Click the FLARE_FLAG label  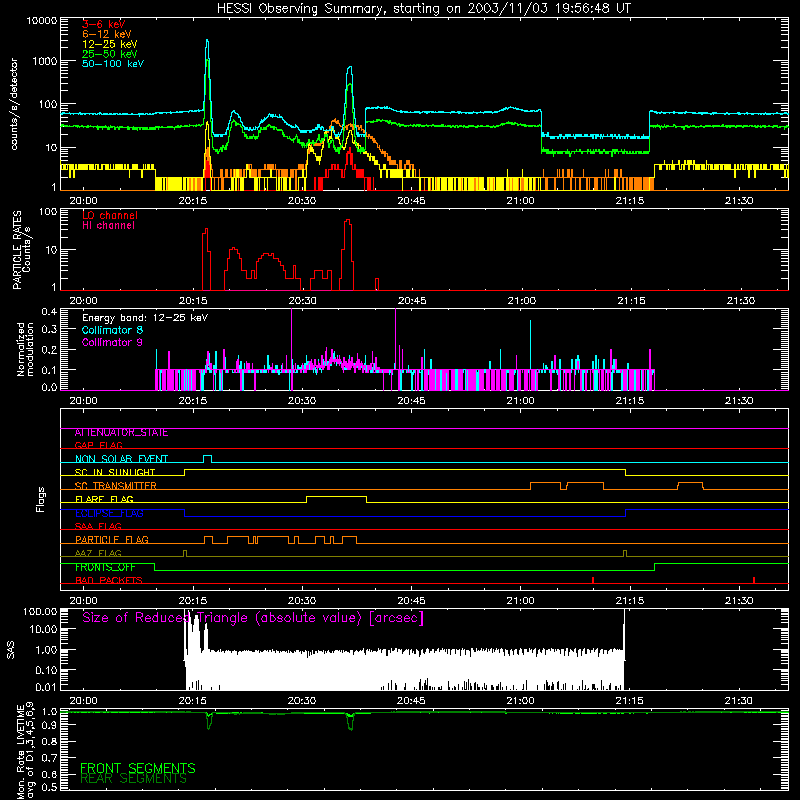(x=104, y=499)
